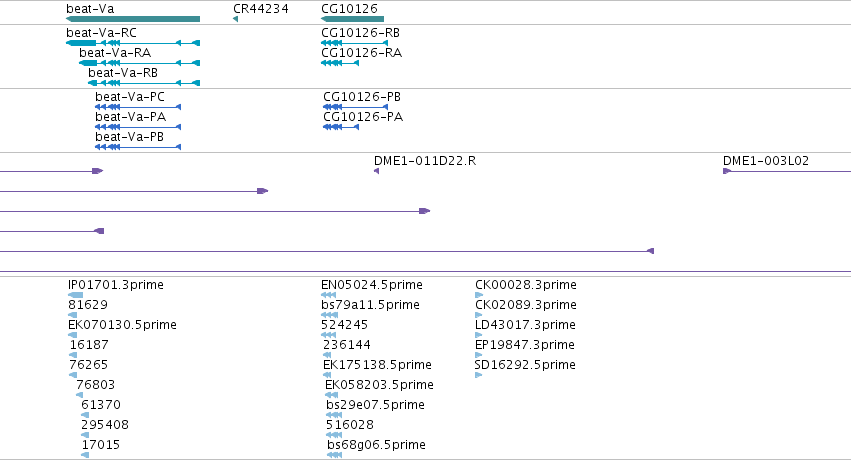Viewport: 851px width, 460px height.
Task: Select transcript label beat-Va-RA
Action: 115,53
